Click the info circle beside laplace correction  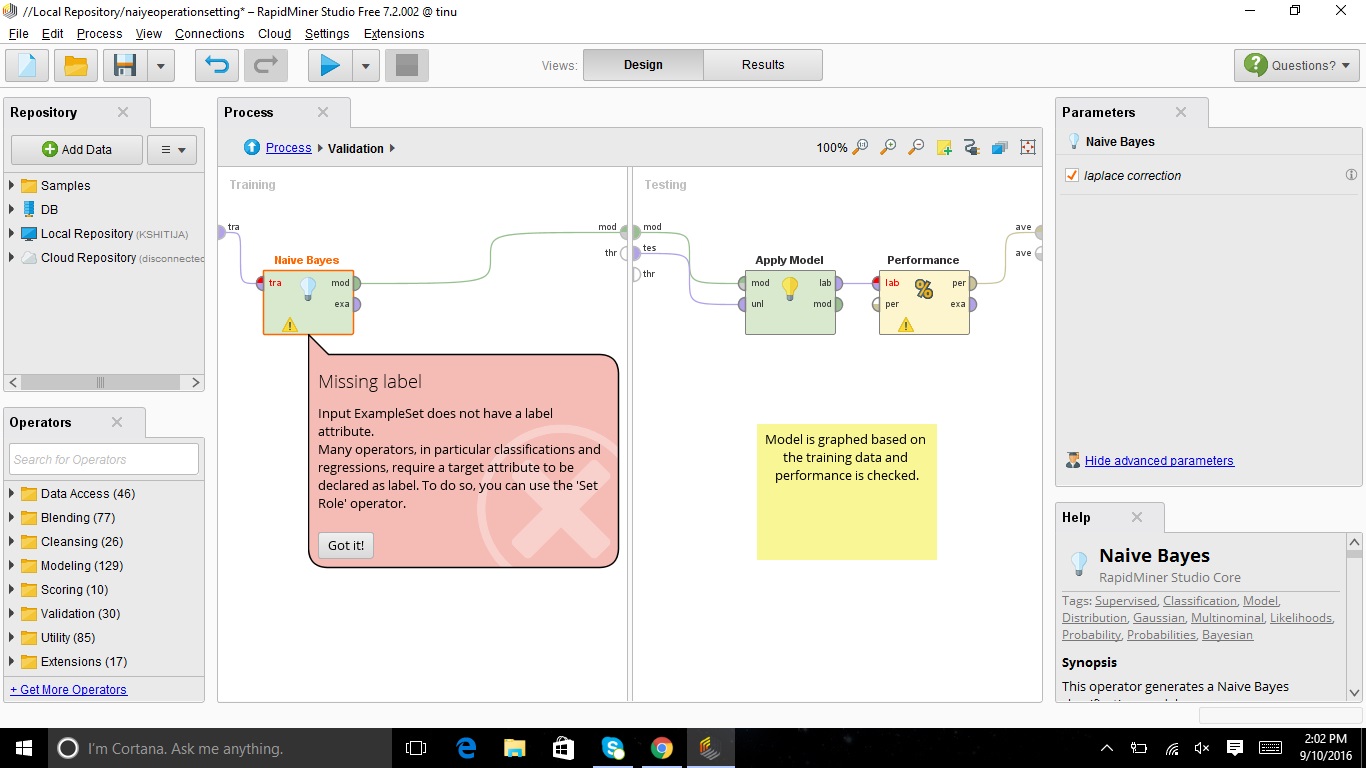click(1352, 175)
